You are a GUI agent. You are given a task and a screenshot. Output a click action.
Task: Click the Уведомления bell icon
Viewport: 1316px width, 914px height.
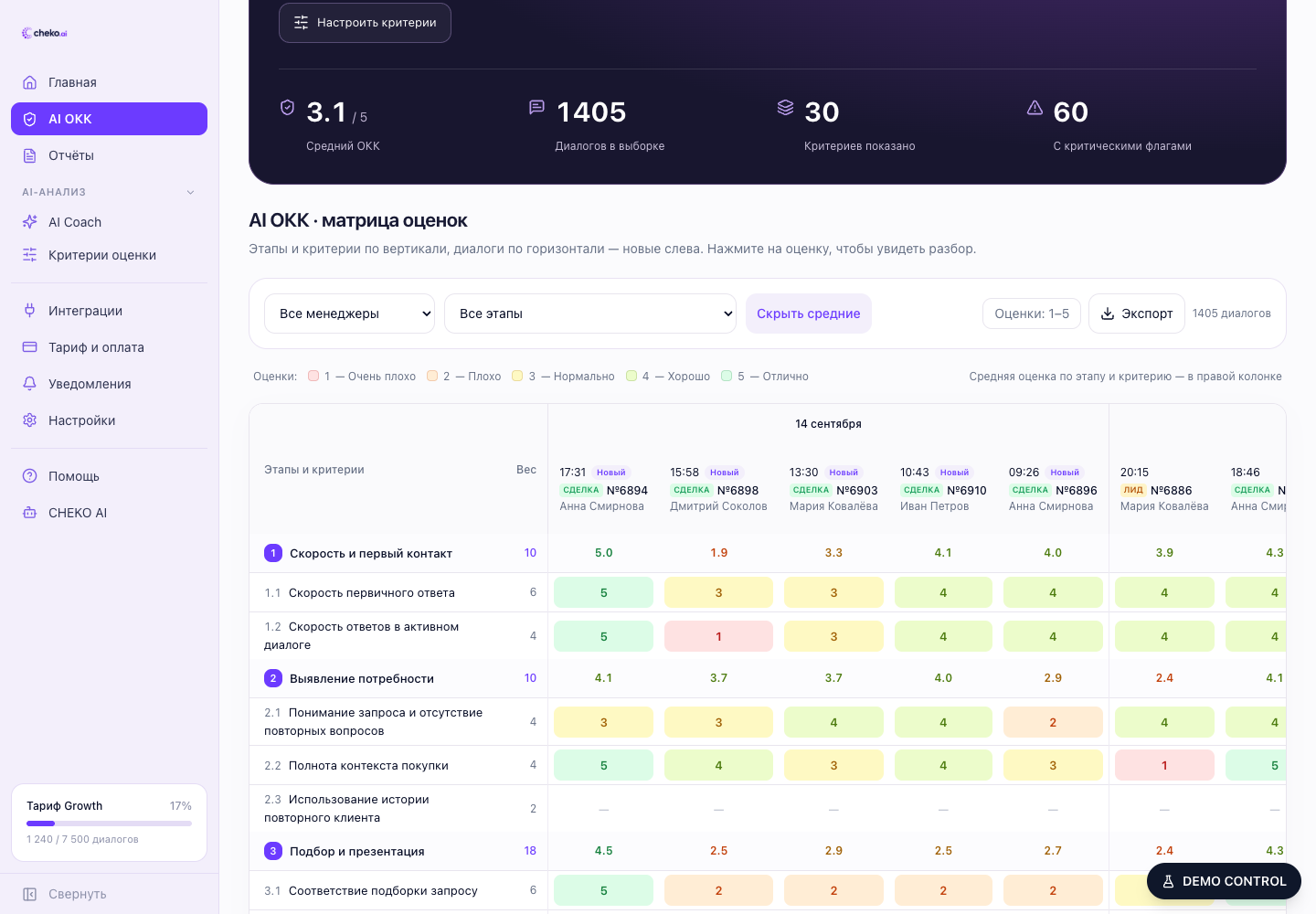30,384
